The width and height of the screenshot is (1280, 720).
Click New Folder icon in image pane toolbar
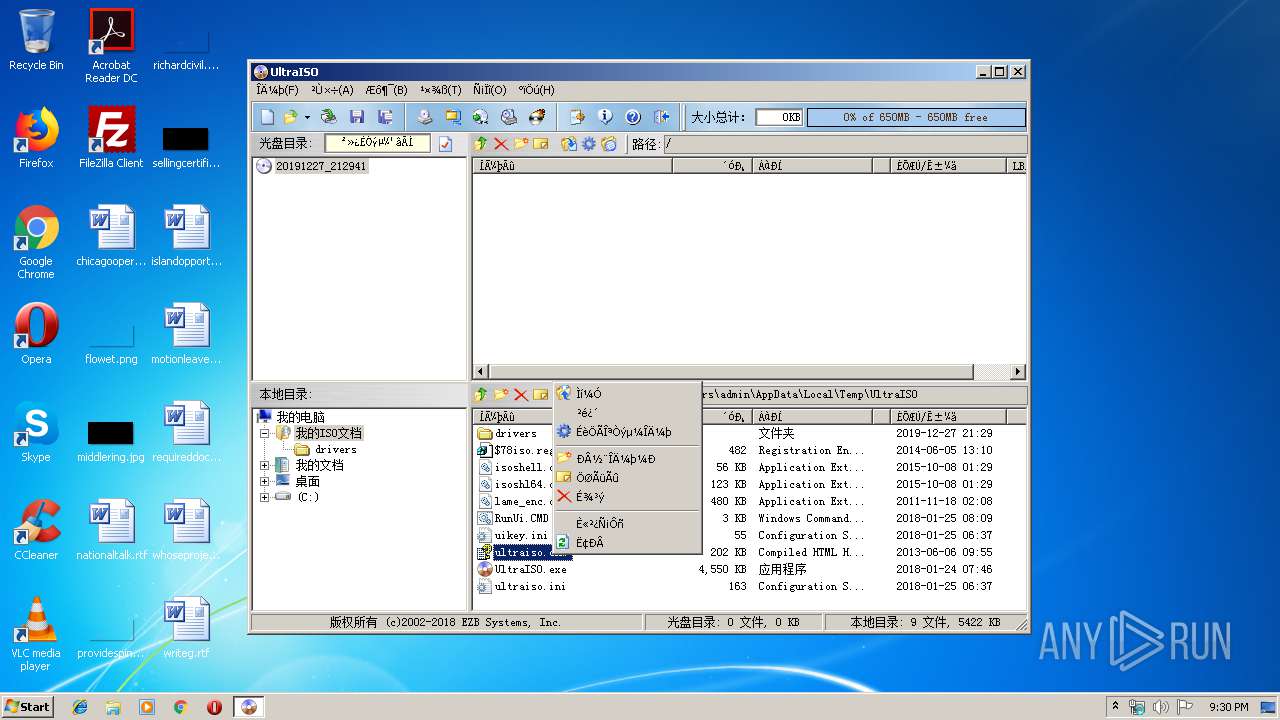tap(521, 144)
